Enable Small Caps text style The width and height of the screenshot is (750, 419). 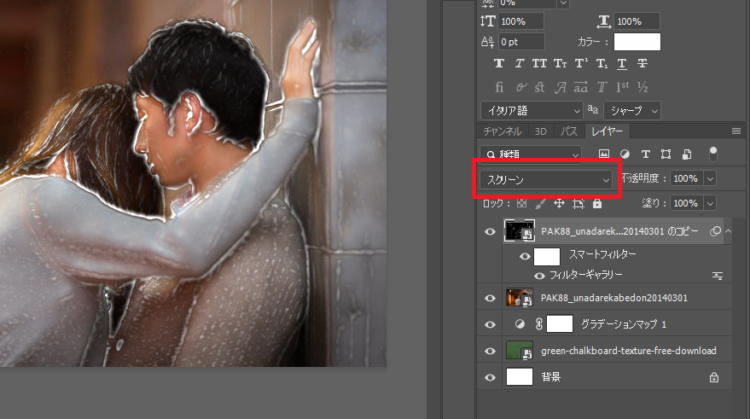560,64
